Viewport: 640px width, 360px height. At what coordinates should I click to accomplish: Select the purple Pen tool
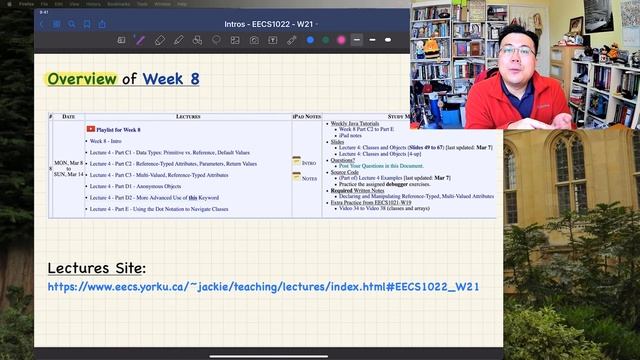click(140, 40)
